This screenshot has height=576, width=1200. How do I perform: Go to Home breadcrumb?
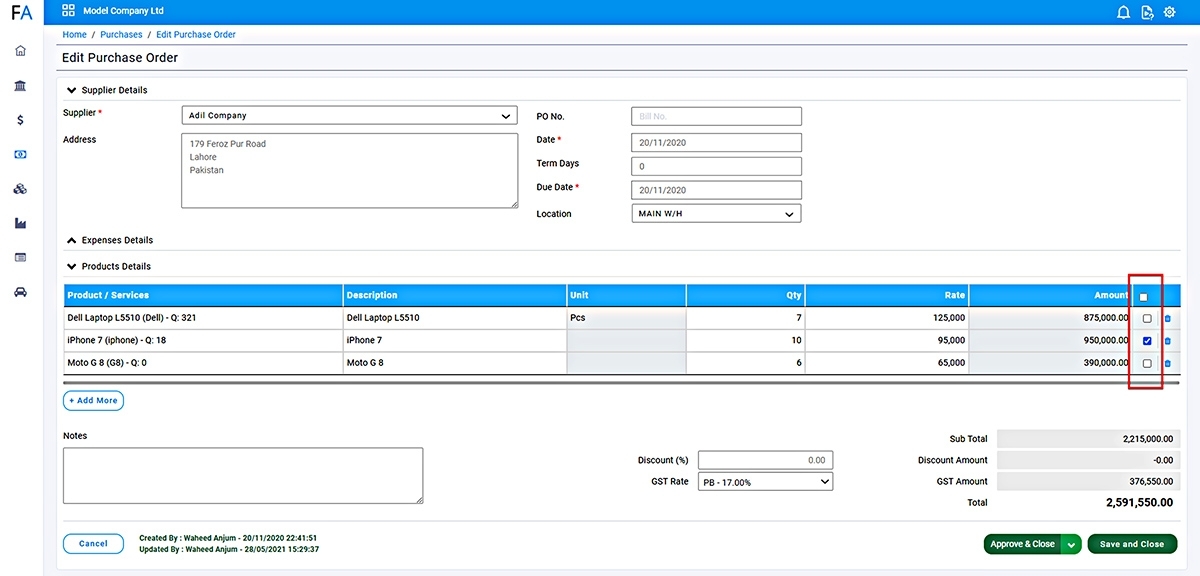(74, 35)
